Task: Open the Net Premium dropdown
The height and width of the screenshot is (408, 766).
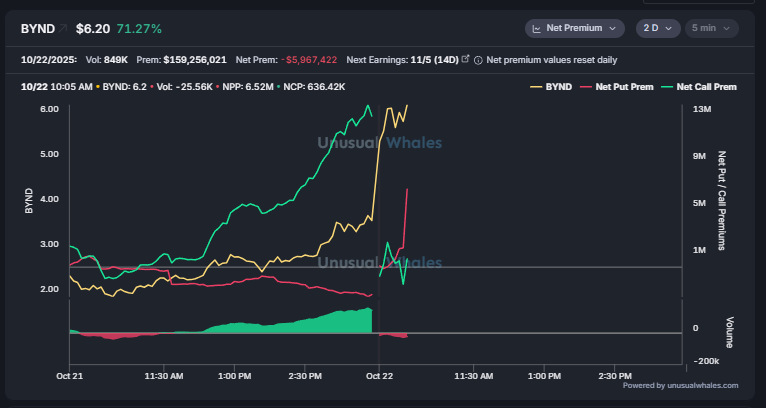Action: click(575, 29)
